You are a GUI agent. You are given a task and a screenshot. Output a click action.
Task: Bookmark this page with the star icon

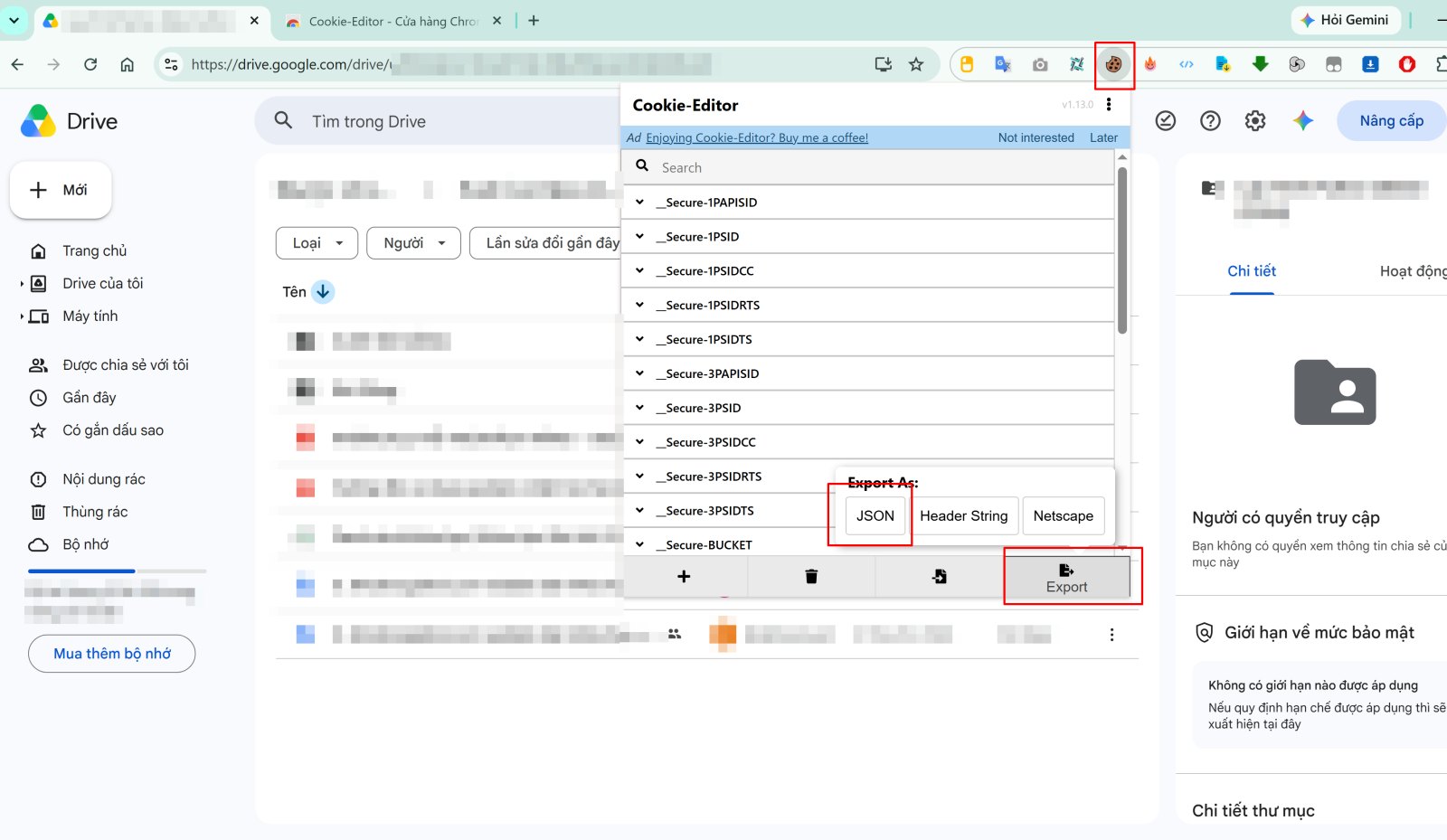[x=916, y=64]
